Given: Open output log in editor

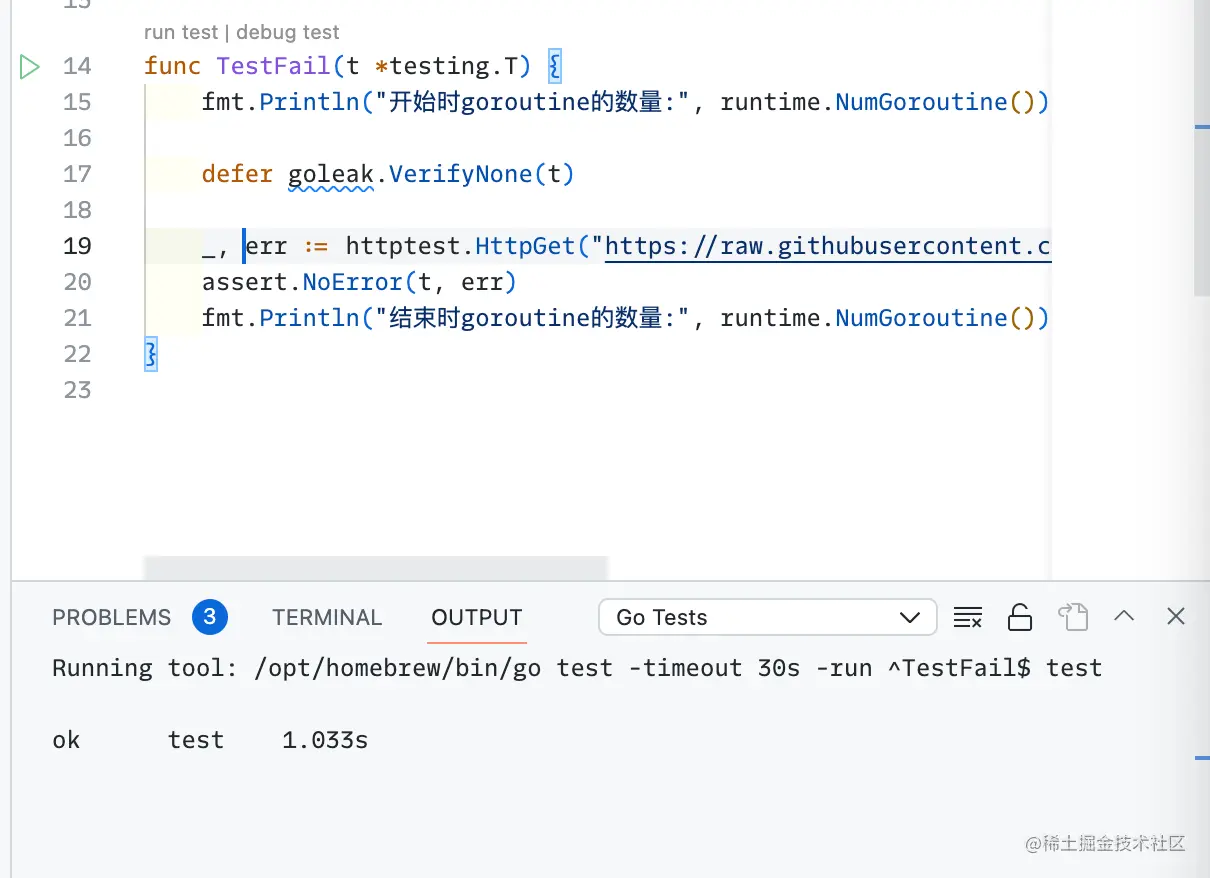Looking at the screenshot, I should 1073,617.
